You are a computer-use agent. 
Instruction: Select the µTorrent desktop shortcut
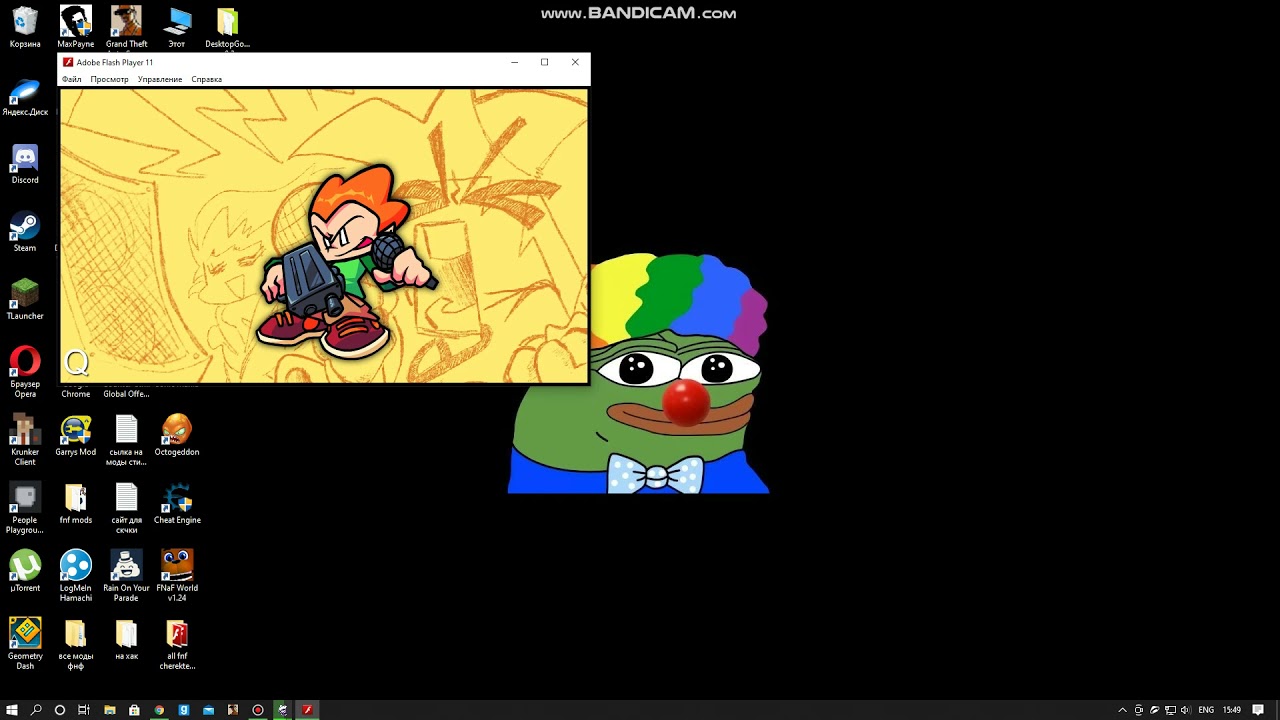pos(25,571)
